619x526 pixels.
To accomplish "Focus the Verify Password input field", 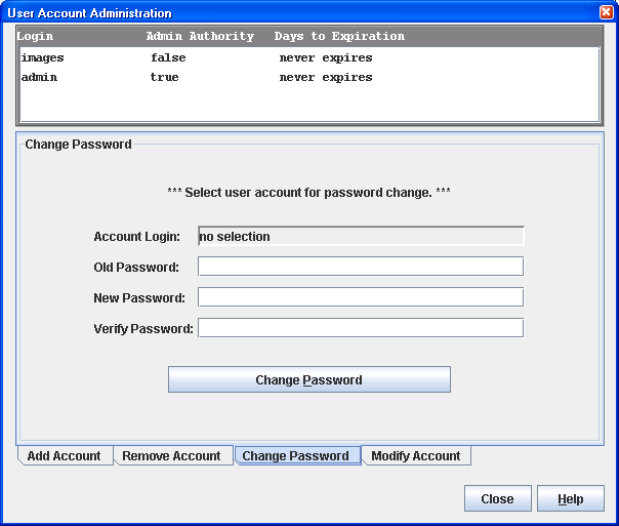I will 360,328.
